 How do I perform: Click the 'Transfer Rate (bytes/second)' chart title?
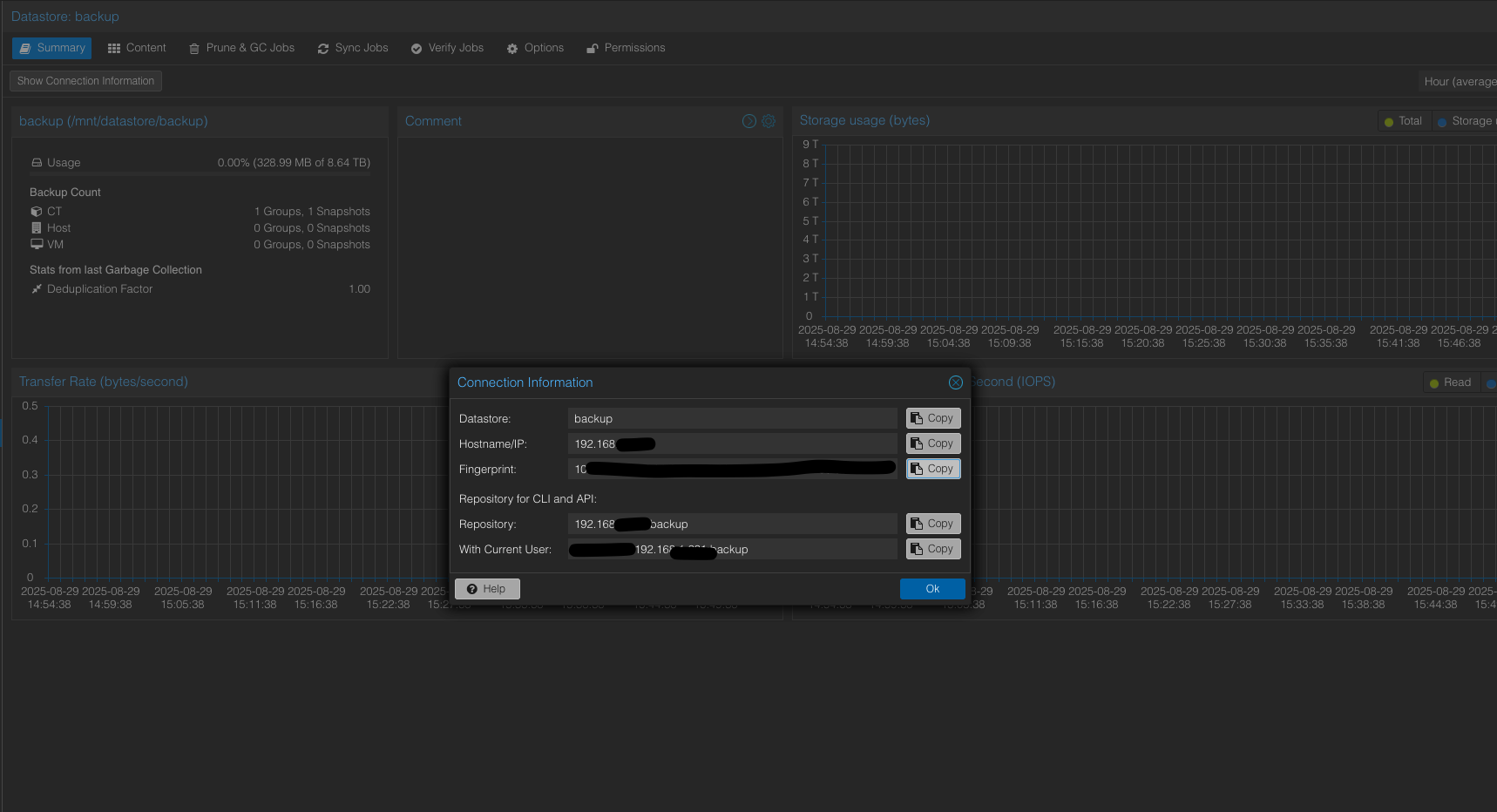[104, 382]
